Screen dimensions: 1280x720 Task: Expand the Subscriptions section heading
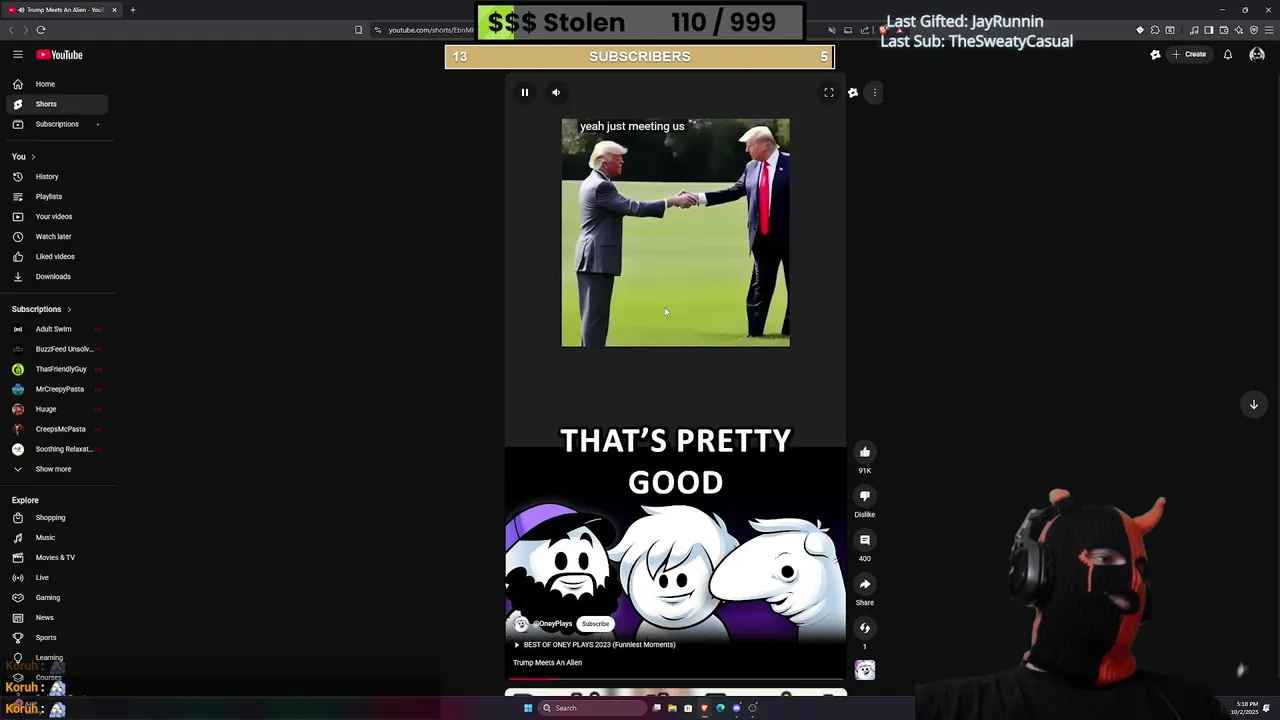[41, 309]
